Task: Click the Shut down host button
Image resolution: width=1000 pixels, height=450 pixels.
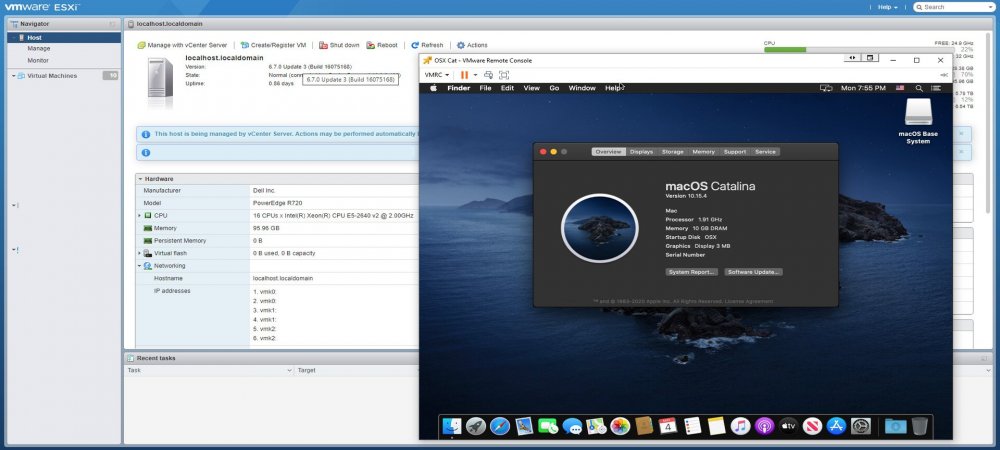Action: pyautogui.click(x=339, y=45)
